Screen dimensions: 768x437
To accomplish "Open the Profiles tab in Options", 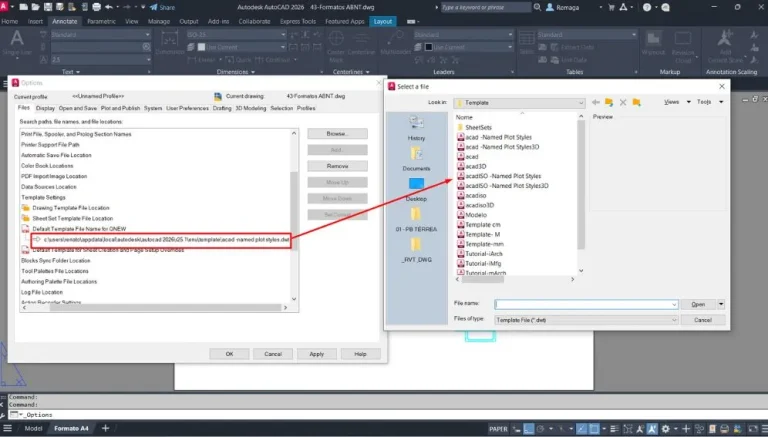I will click(306, 108).
